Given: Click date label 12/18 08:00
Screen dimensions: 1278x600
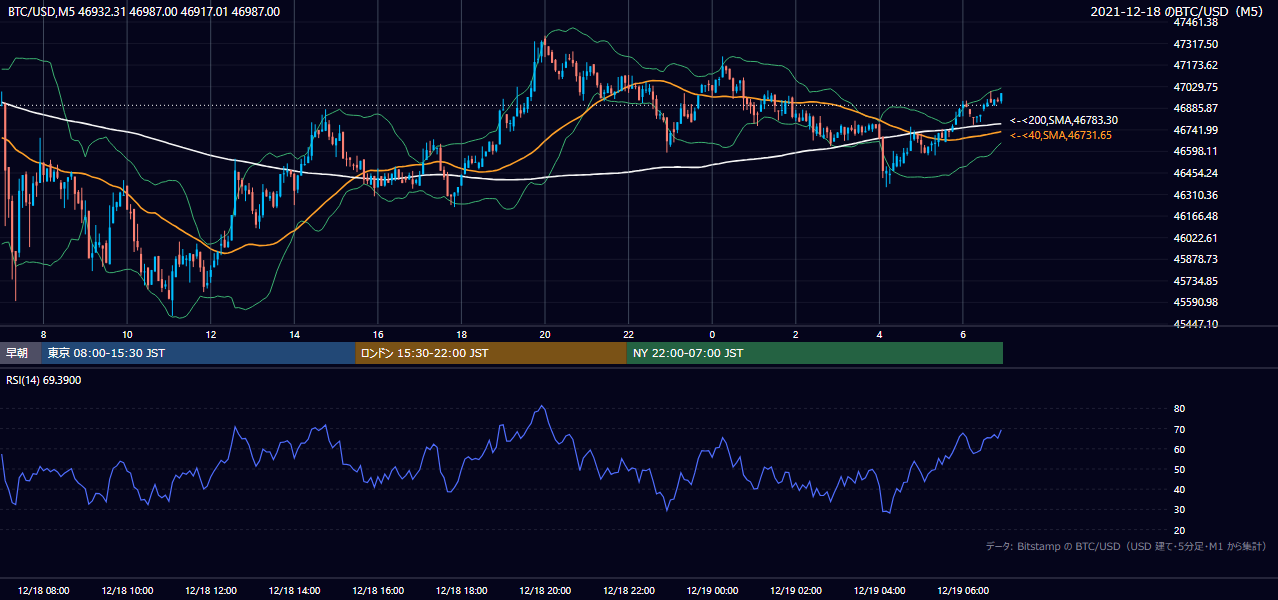Looking at the screenshot, I should click(x=43, y=591).
